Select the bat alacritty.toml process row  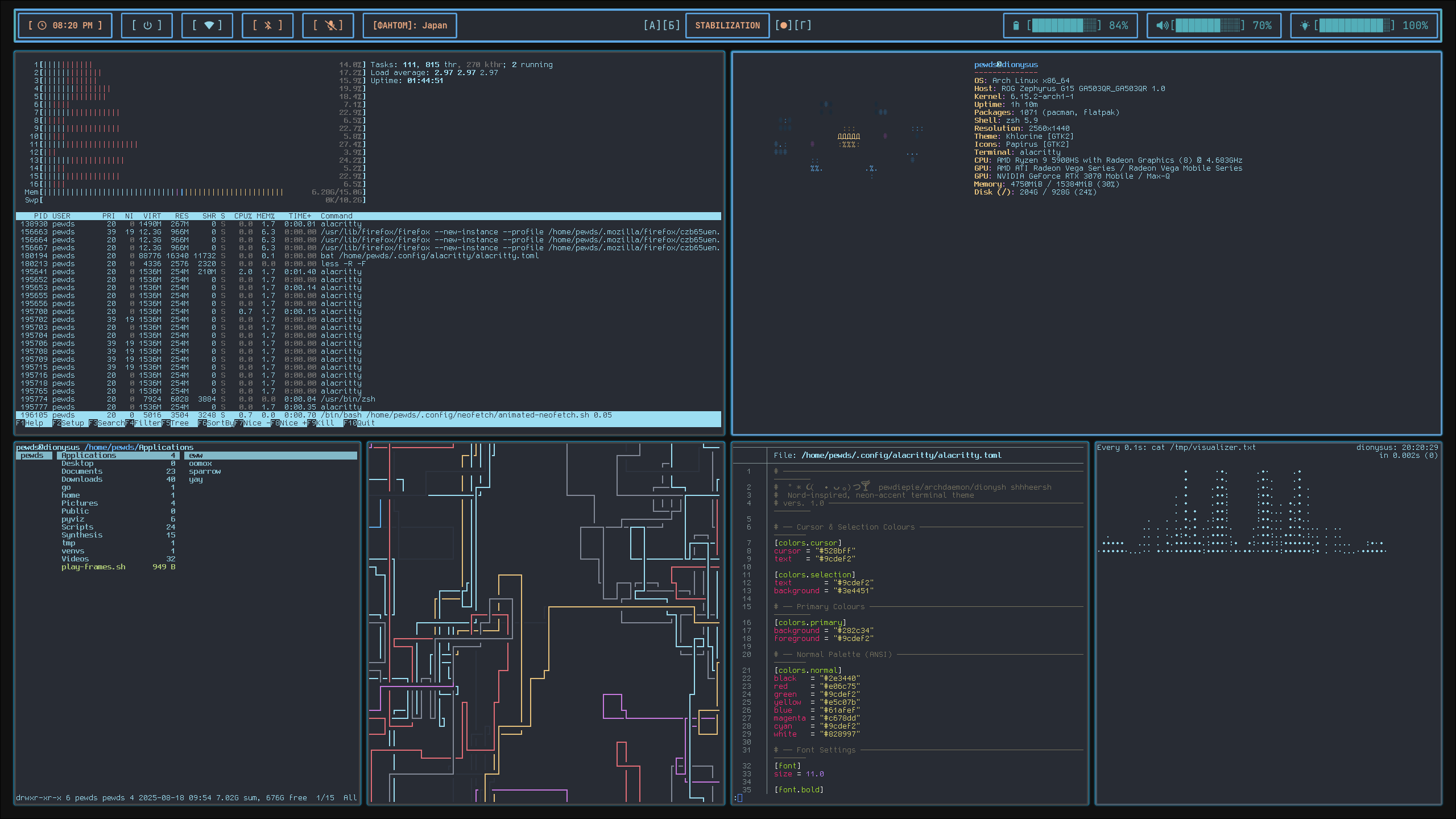369,256
